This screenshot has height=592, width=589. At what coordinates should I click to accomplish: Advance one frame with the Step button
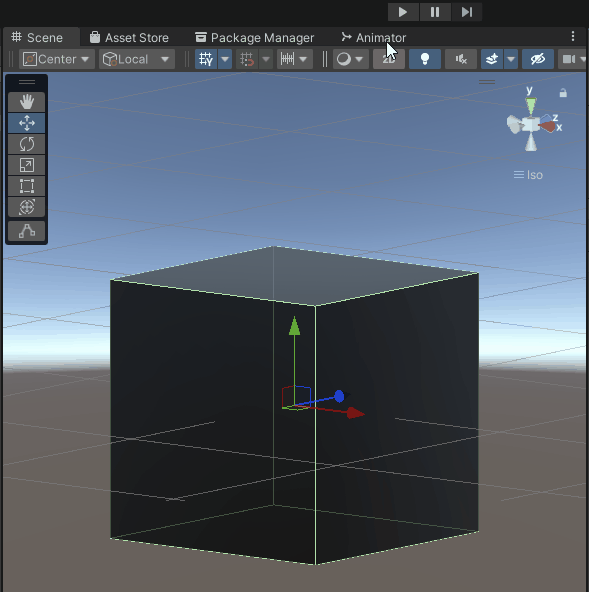click(x=467, y=12)
